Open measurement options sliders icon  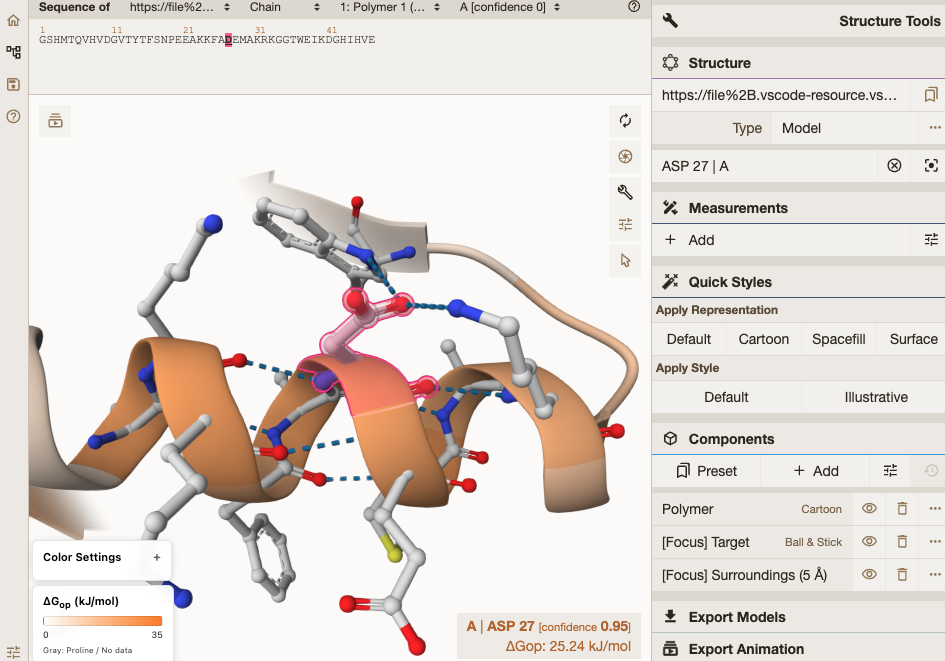pyautogui.click(x=931, y=240)
